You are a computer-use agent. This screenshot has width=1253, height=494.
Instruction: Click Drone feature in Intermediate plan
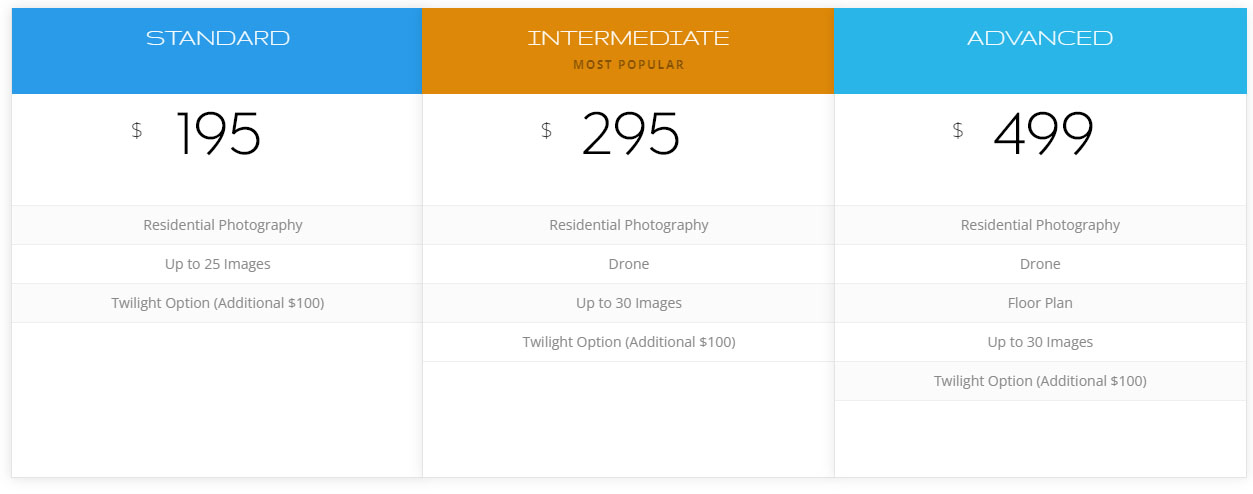628,264
